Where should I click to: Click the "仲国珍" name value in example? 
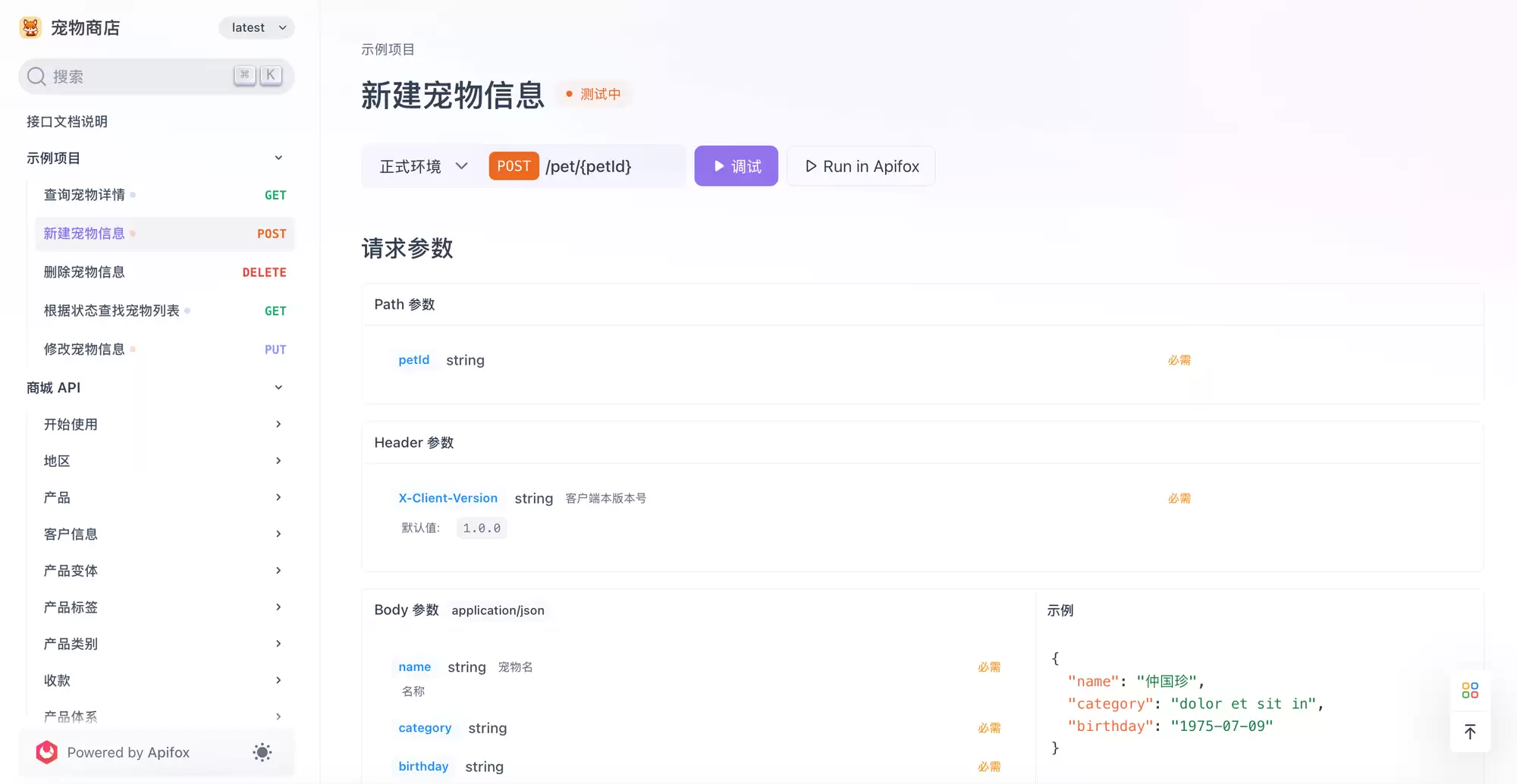click(x=1167, y=682)
